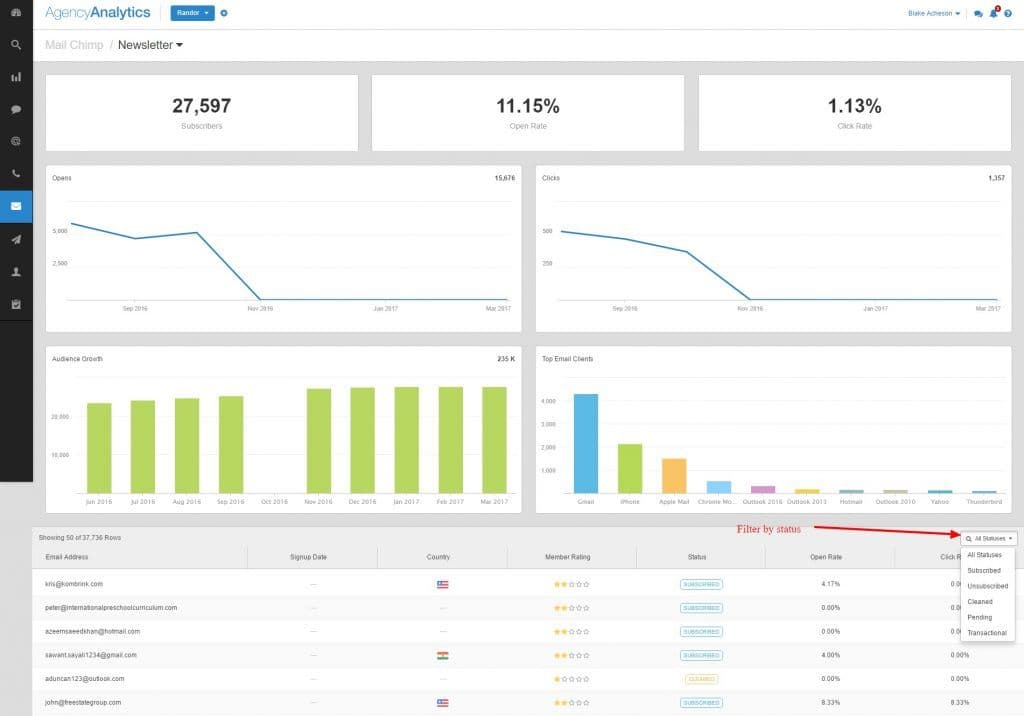Click the Top Email Clients chart title
This screenshot has width=1024, height=716.
[568, 359]
